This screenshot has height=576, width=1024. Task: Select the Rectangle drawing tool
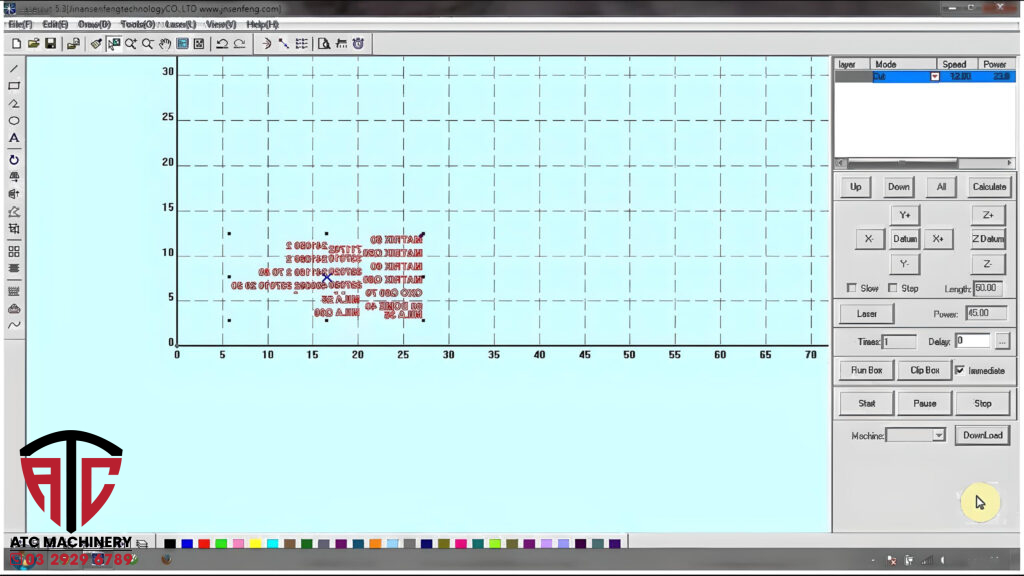tap(14, 86)
